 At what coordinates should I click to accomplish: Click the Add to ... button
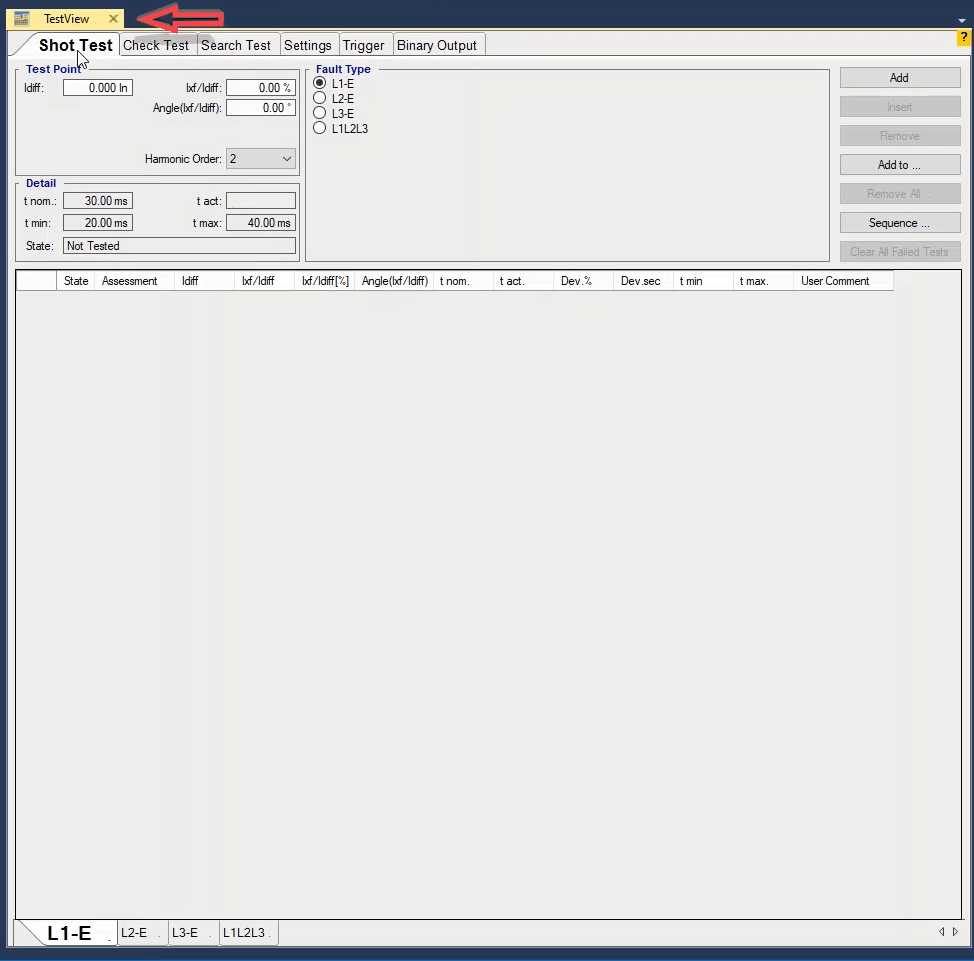pyautogui.click(x=899, y=165)
